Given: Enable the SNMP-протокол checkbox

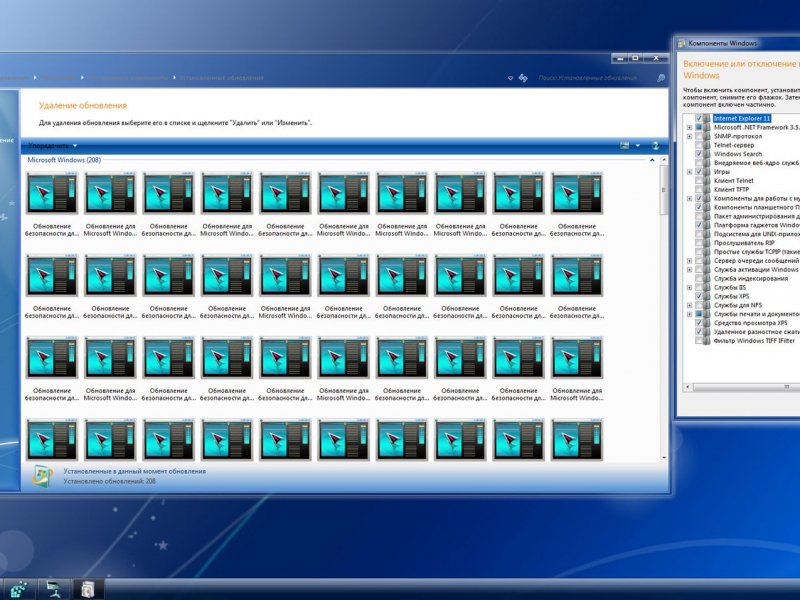Looking at the screenshot, I should tap(698, 136).
